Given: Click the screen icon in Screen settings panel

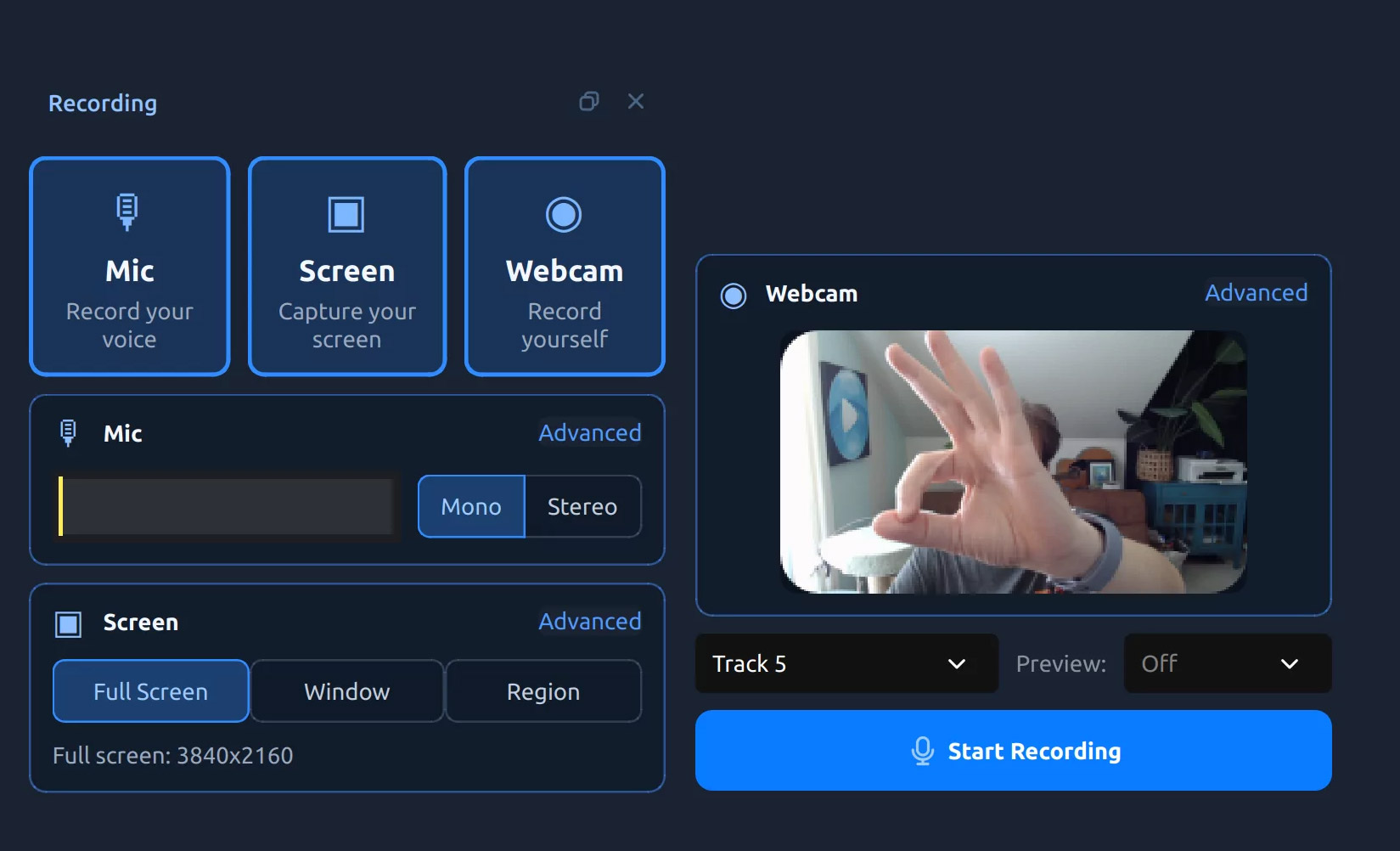Looking at the screenshot, I should point(69,624).
